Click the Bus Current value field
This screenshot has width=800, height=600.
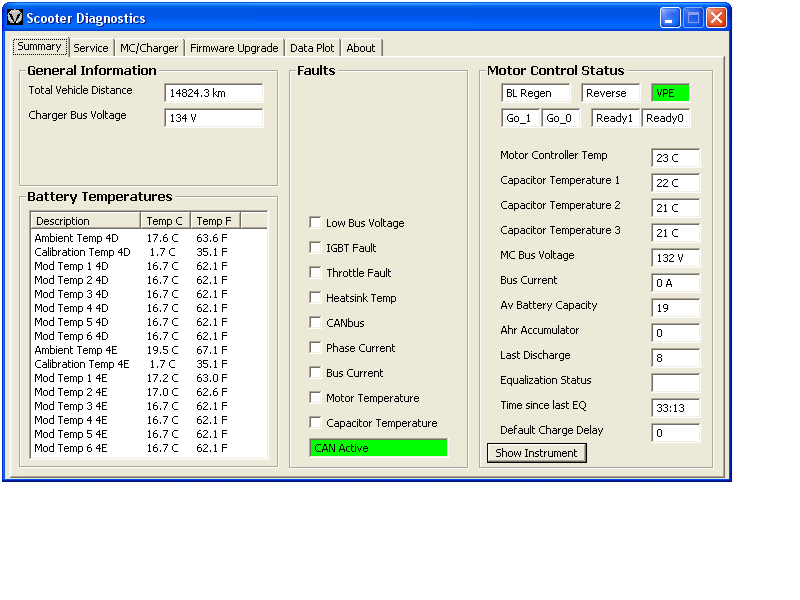click(x=676, y=283)
